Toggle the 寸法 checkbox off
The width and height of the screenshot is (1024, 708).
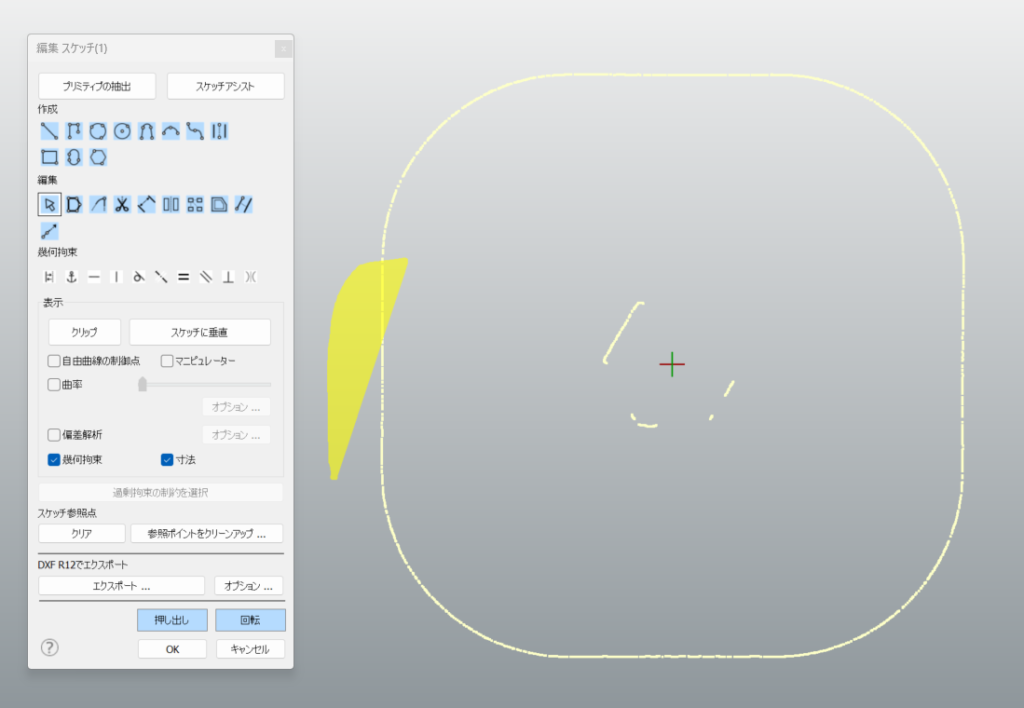tap(167, 460)
